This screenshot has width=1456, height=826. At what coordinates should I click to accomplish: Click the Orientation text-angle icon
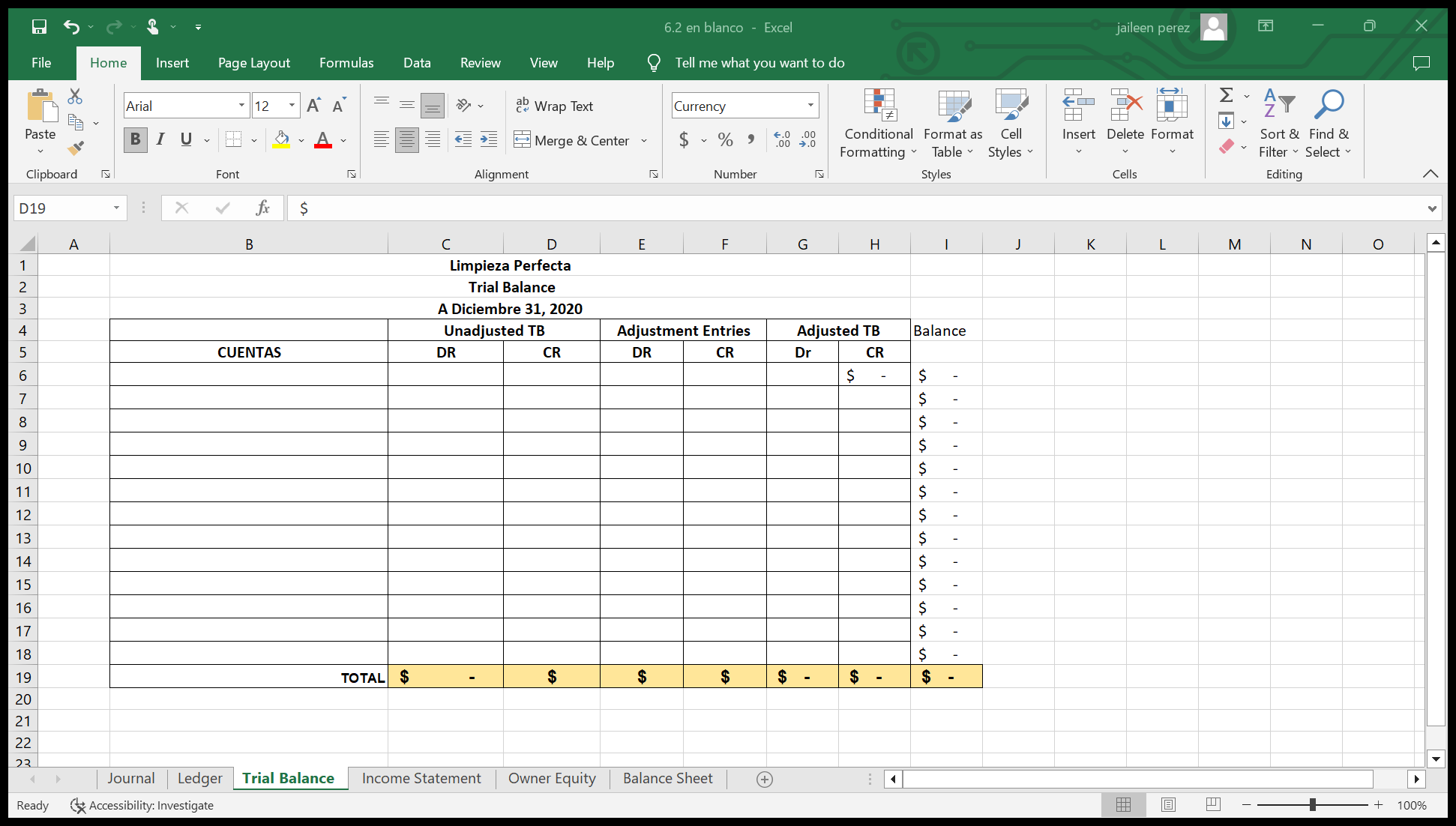[463, 106]
